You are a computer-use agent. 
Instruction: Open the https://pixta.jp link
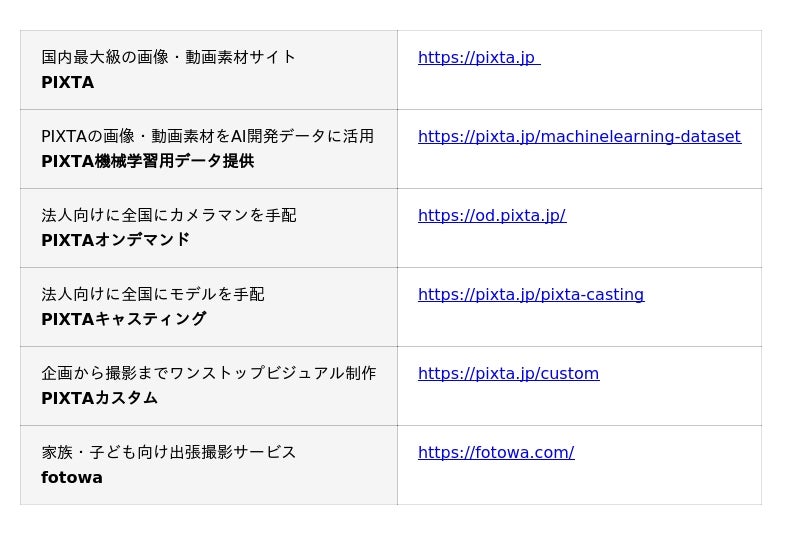[x=477, y=57]
